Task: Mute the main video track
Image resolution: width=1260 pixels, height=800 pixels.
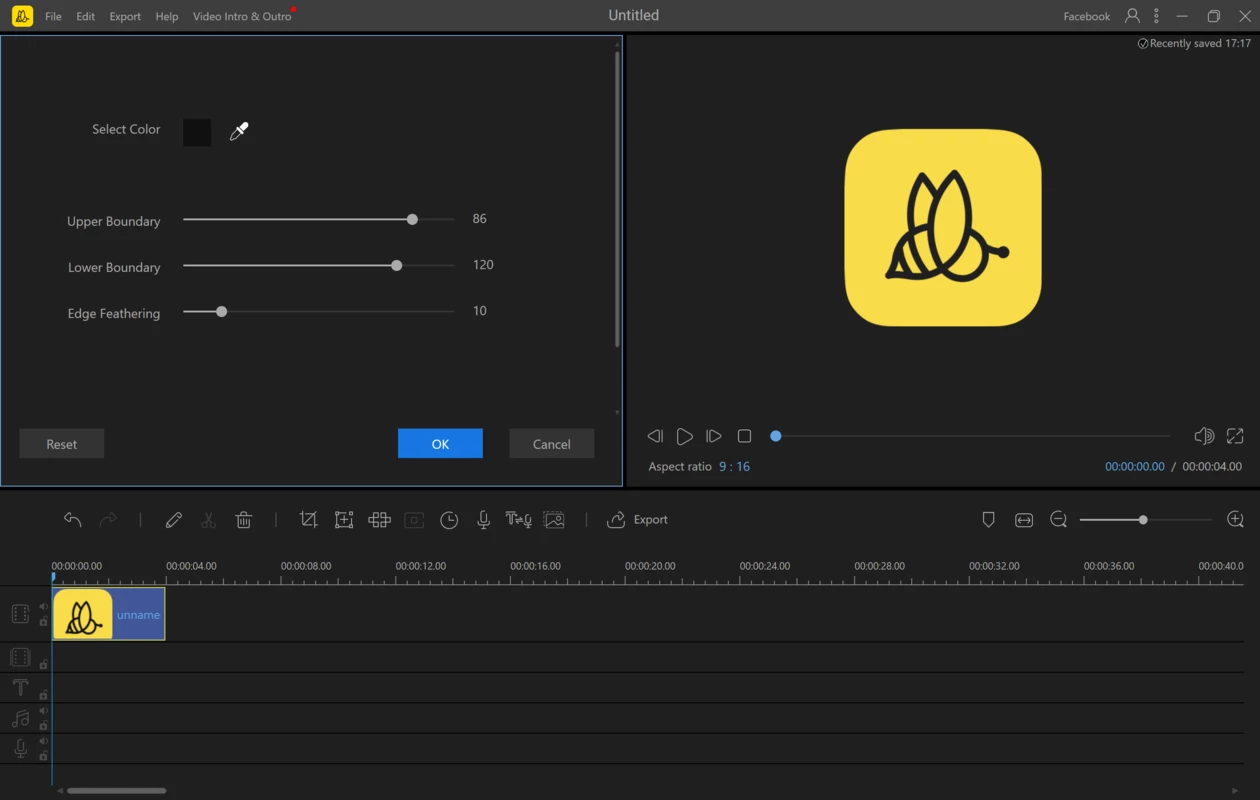Action: tap(43, 607)
